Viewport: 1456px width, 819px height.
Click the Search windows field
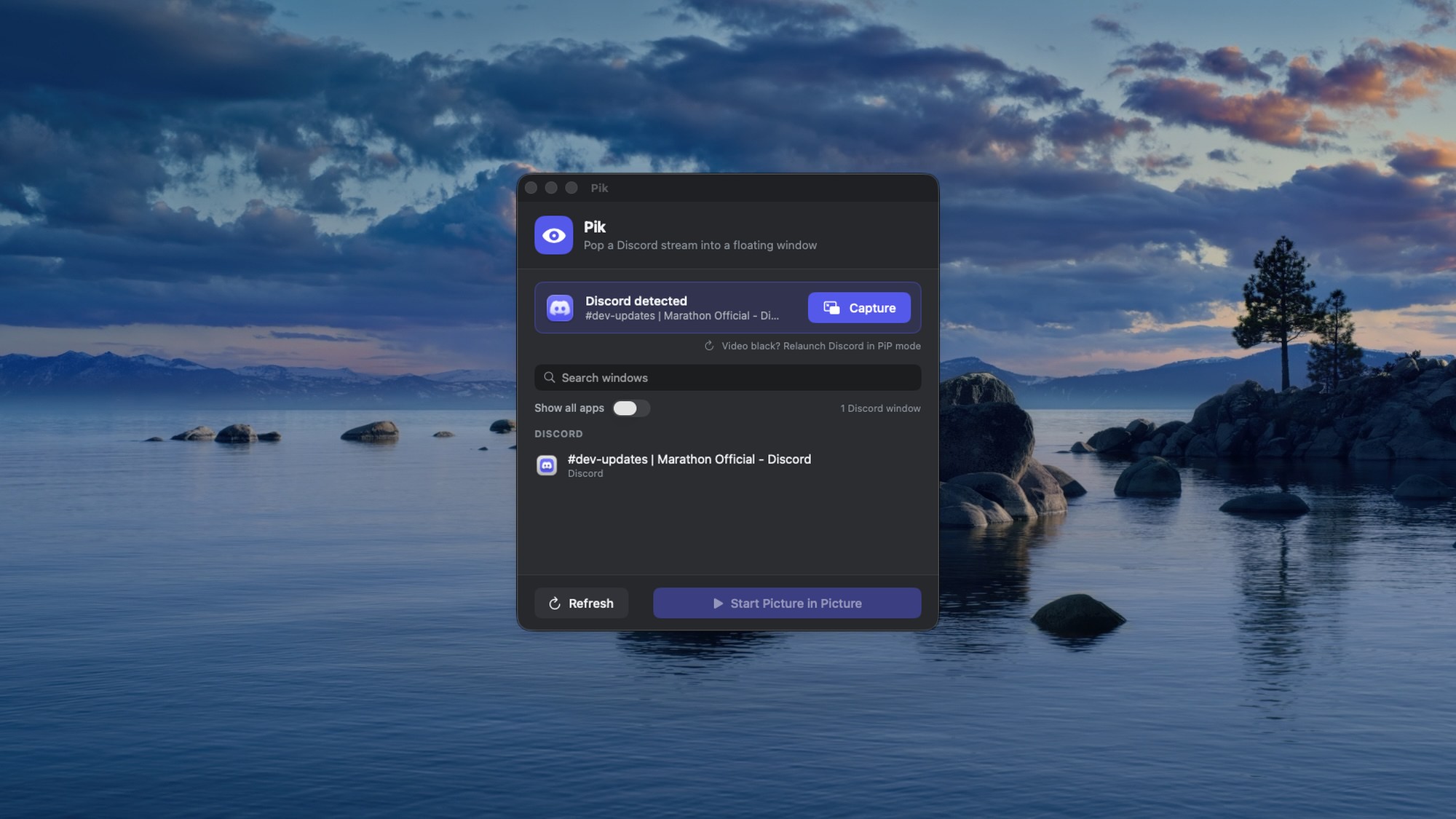tap(727, 378)
